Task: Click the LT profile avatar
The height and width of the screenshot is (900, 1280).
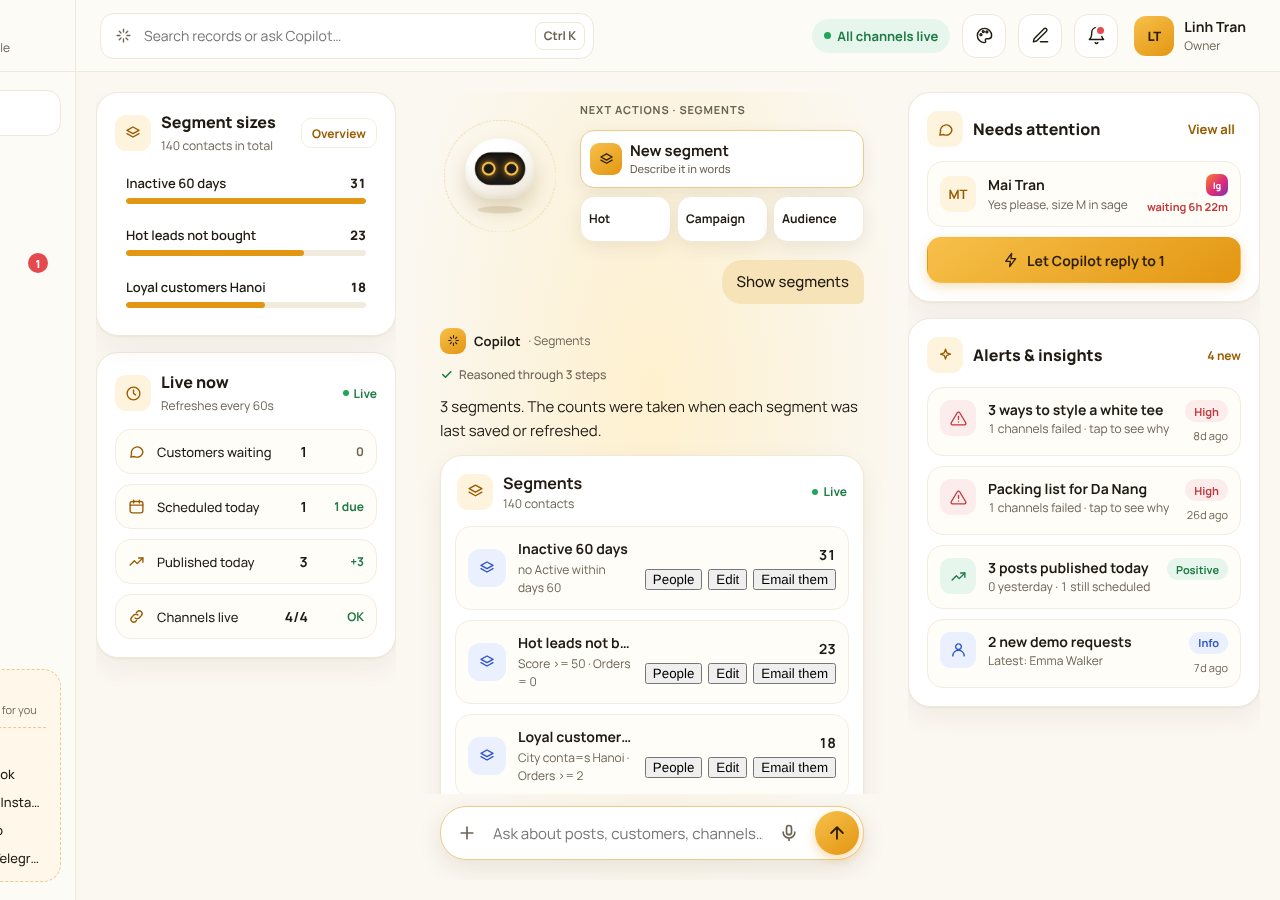Action: (1154, 36)
